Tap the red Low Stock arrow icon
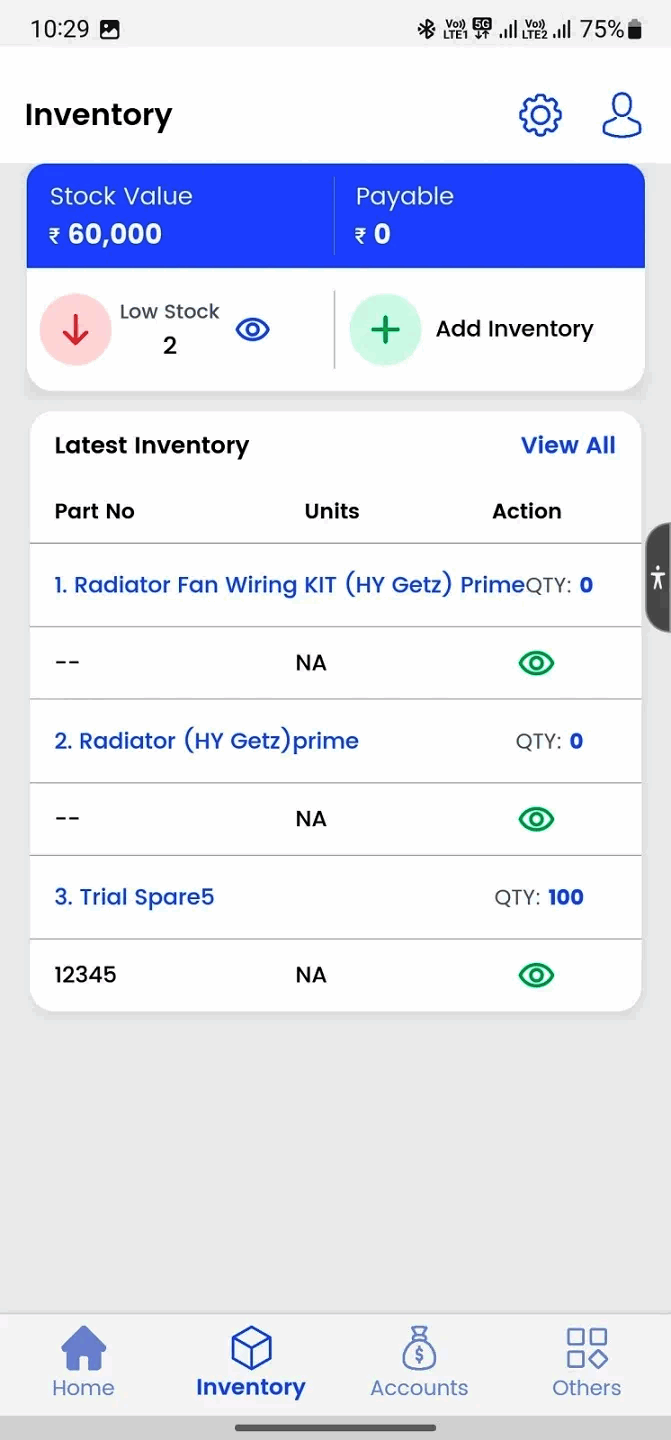671x1440 pixels. [75, 330]
